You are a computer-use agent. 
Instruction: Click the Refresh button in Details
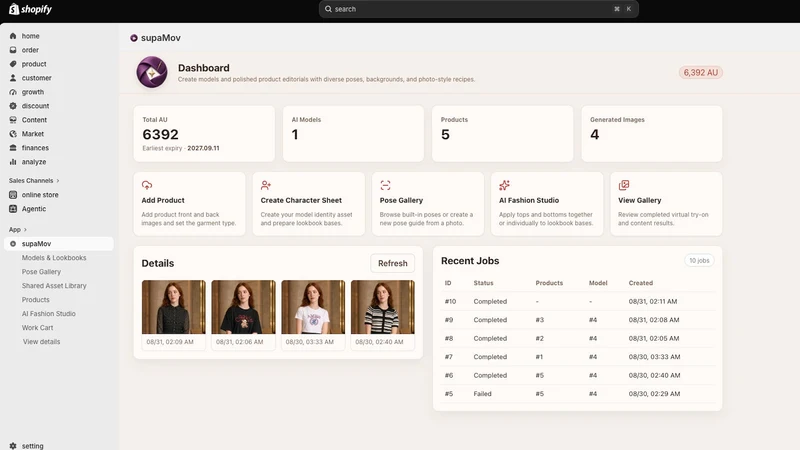[x=392, y=263]
